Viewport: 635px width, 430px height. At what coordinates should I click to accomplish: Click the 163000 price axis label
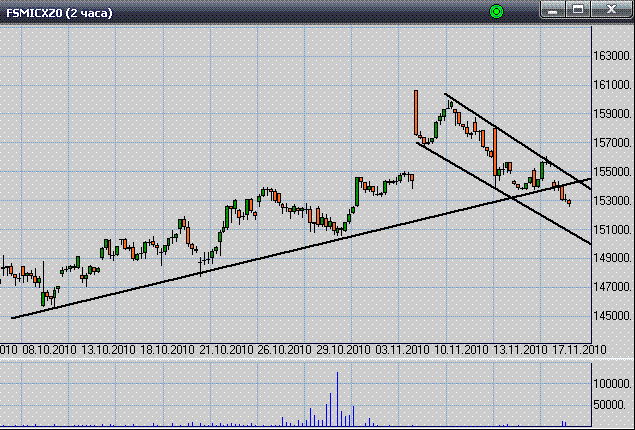pyautogui.click(x=612, y=56)
